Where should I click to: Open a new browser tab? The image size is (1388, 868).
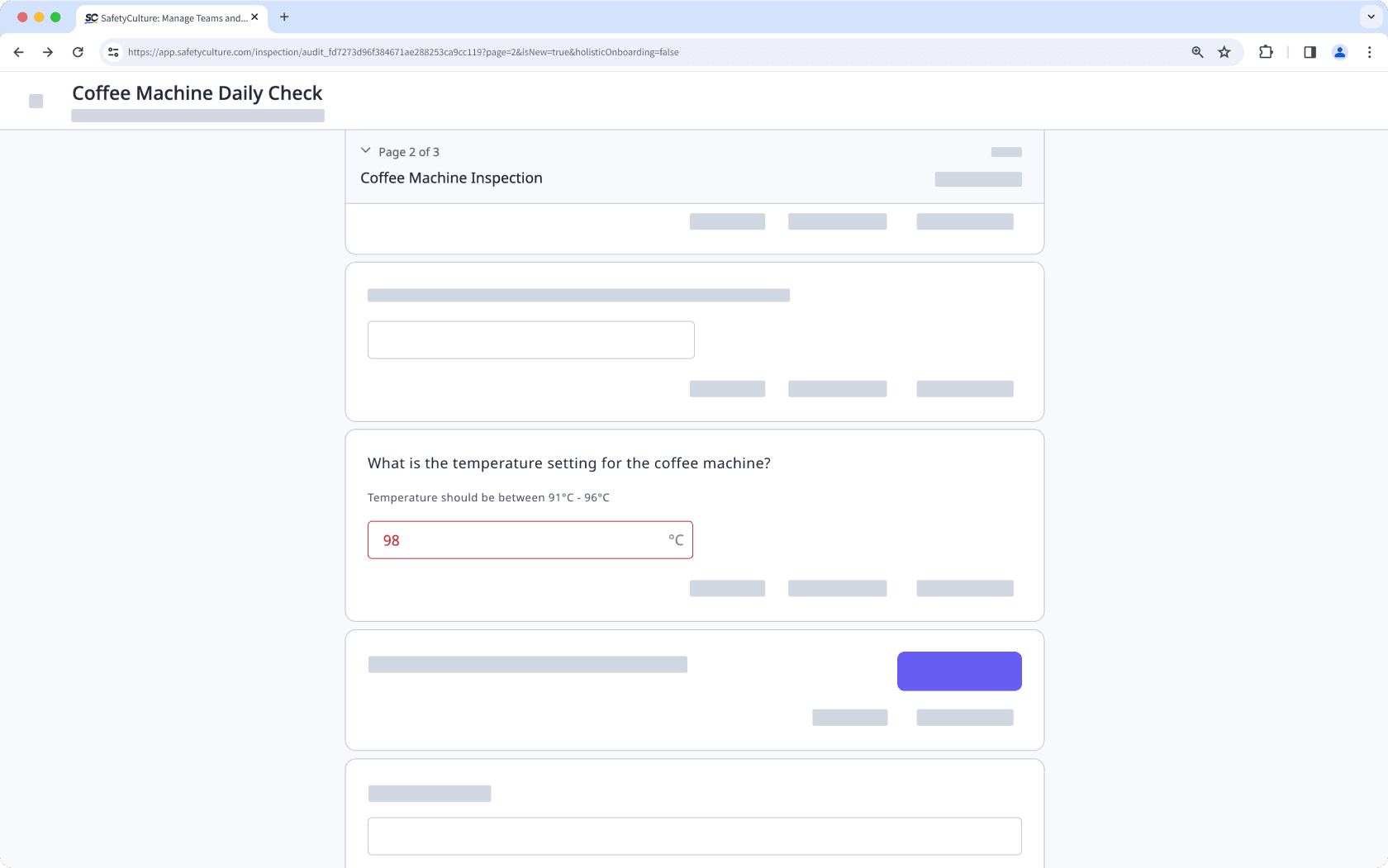(284, 17)
